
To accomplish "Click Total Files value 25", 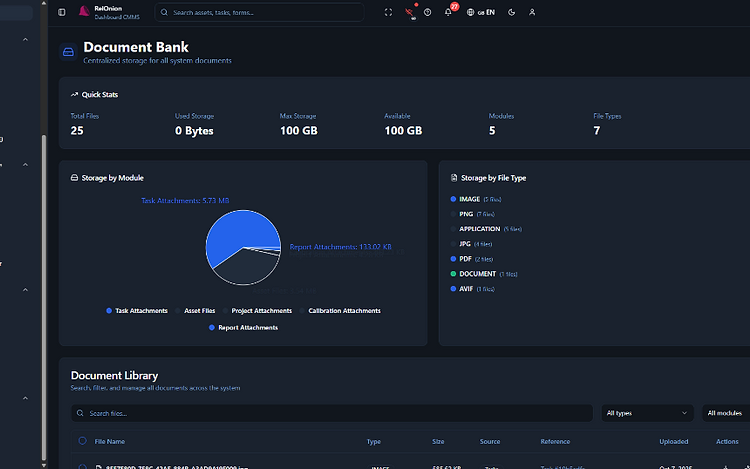I will pos(77,131).
